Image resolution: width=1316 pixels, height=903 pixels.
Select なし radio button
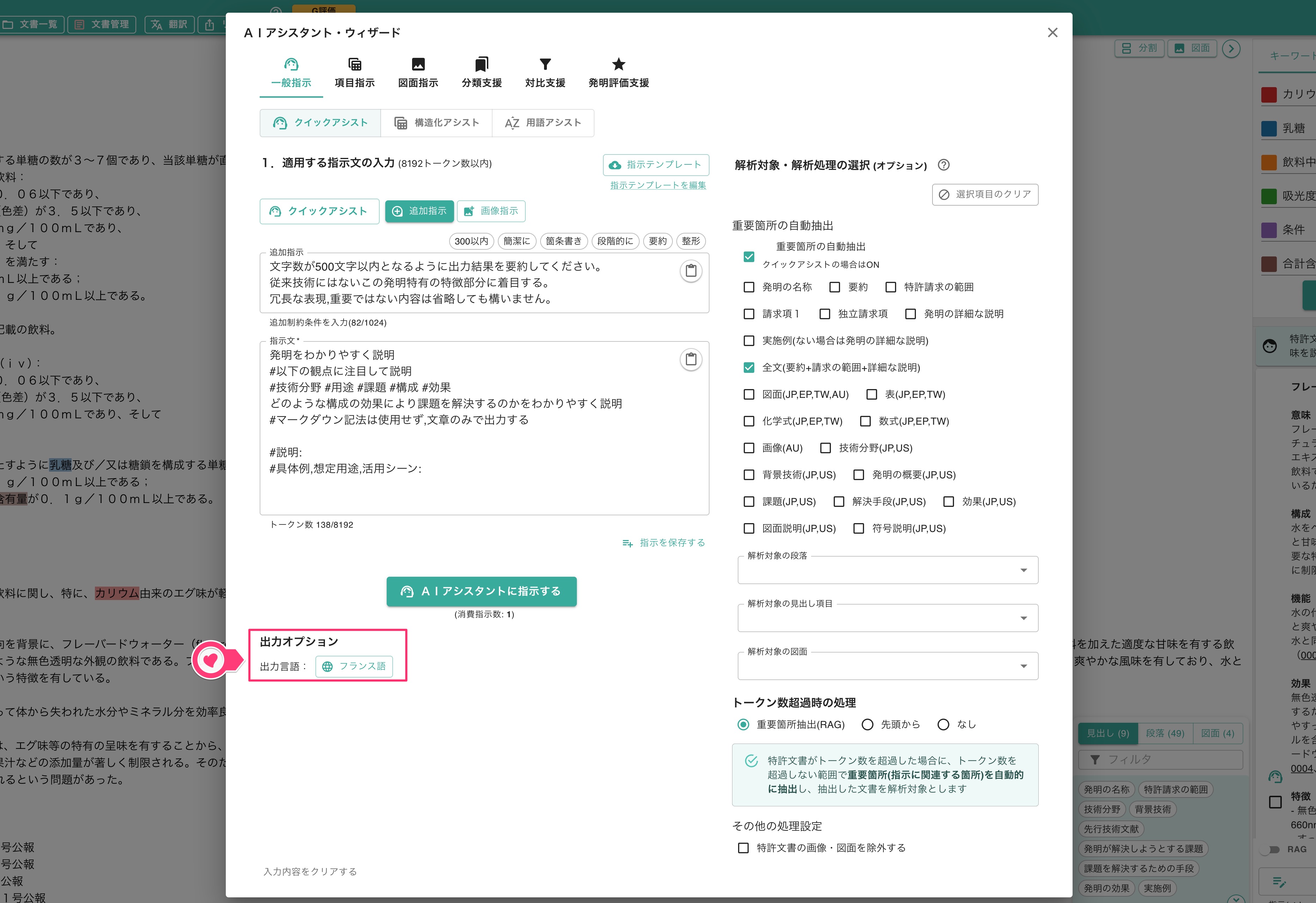pyautogui.click(x=943, y=725)
